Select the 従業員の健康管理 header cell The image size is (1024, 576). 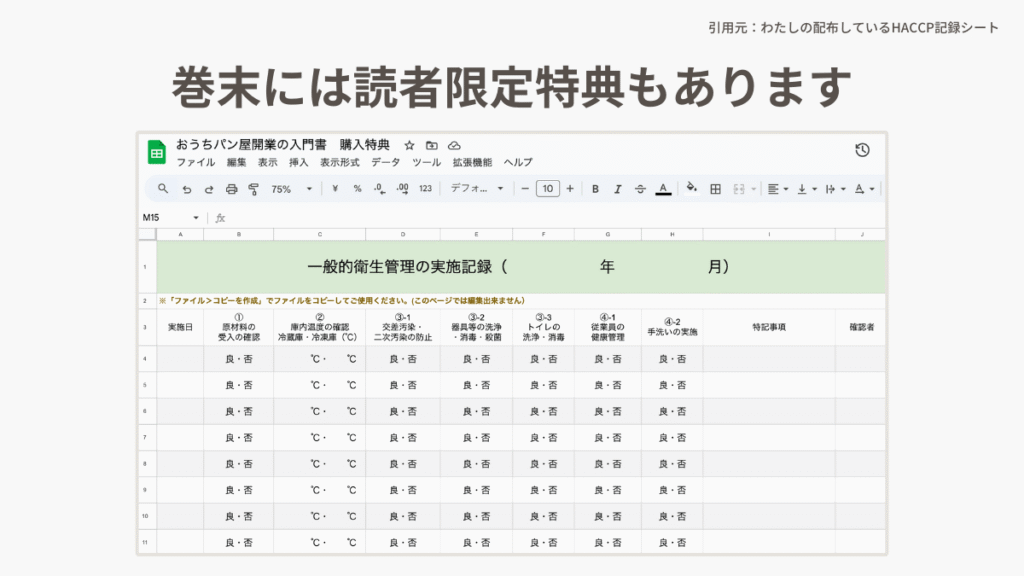607,327
